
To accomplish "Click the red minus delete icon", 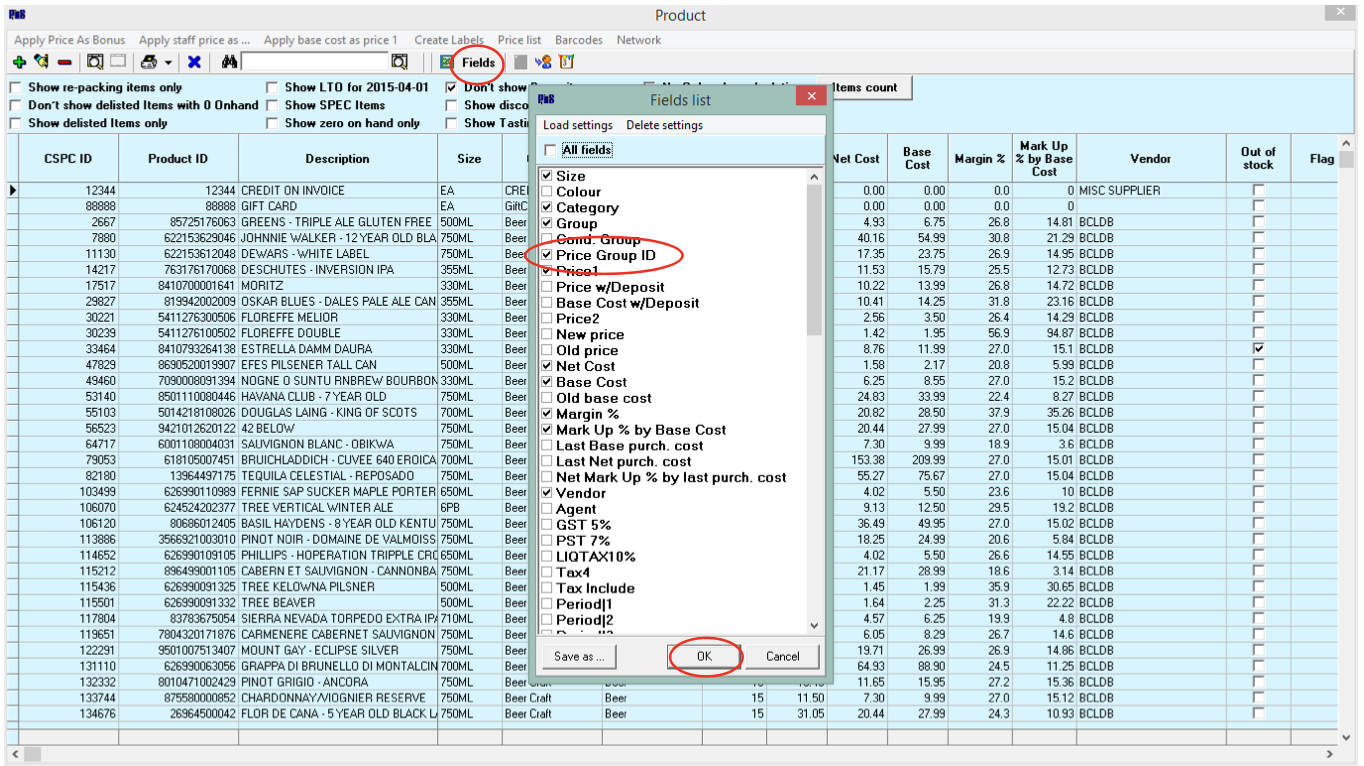I will coord(64,62).
